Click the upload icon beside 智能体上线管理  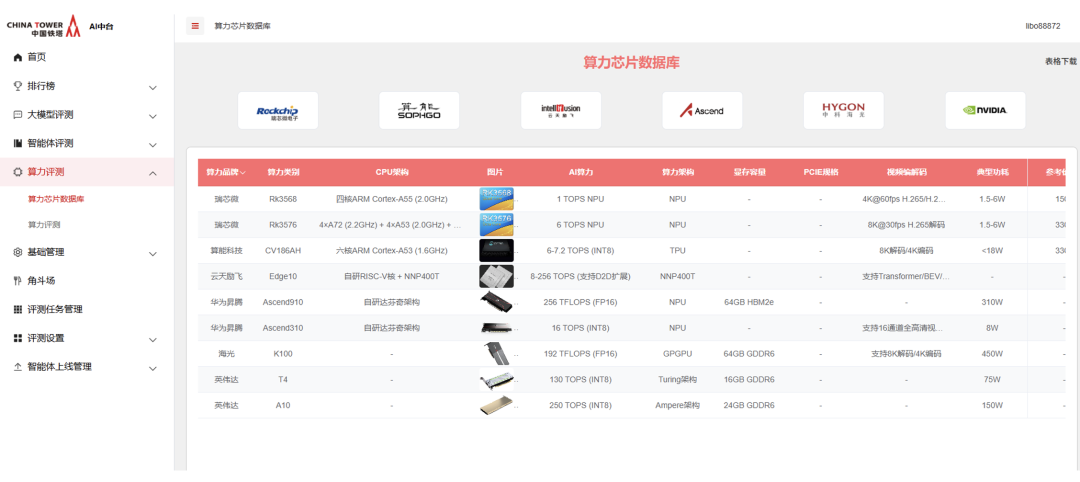coord(18,367)
